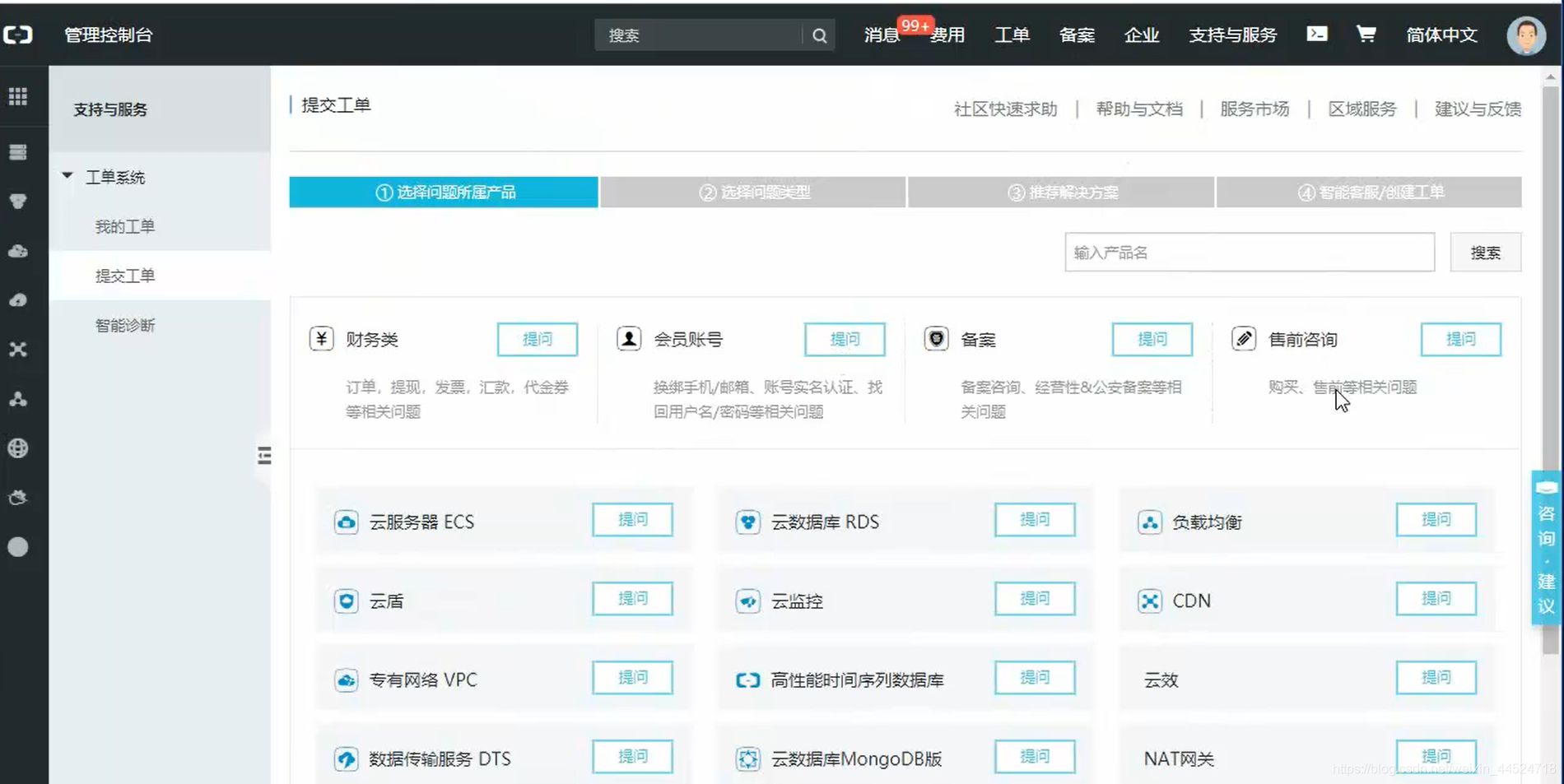Collapse the sidebar with the toggle handle
This screenshot has height=784, width=1564.
click(264, 456)
